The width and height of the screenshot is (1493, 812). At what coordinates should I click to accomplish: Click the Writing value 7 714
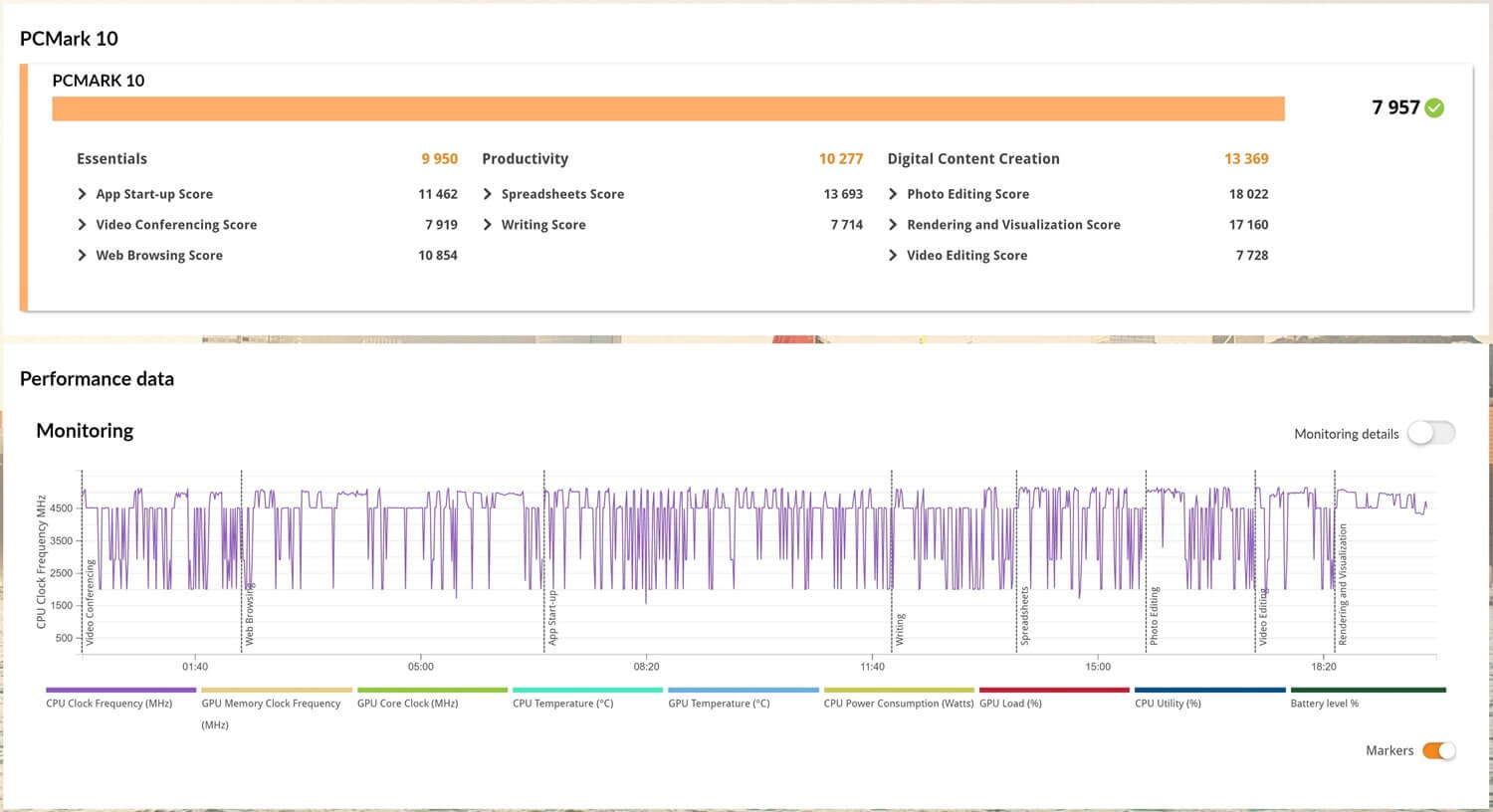[x=847, y=225]
